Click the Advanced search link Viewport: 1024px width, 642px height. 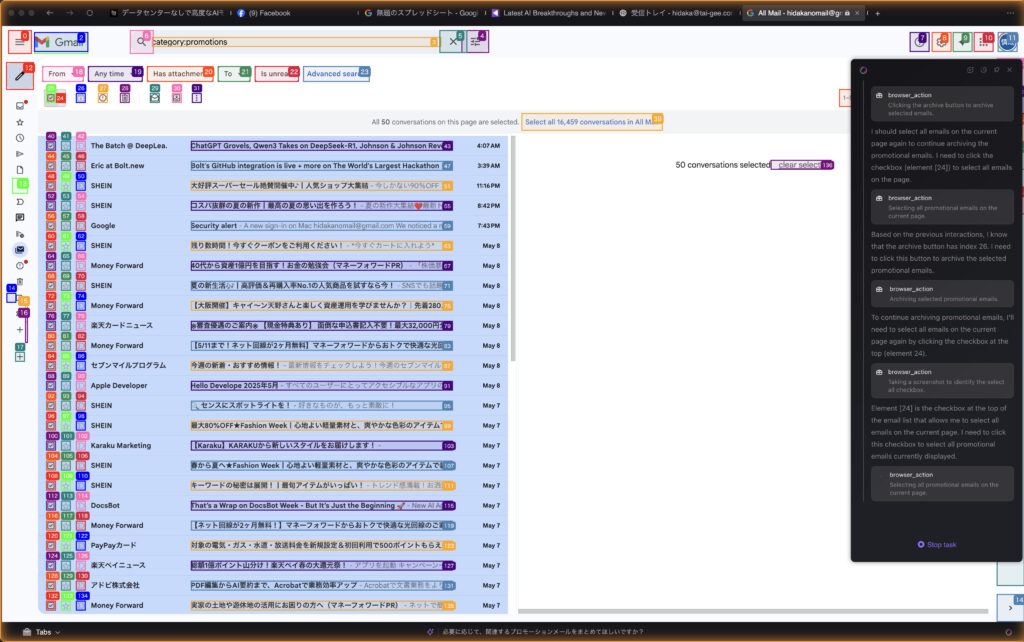click(x=336, y=74)
